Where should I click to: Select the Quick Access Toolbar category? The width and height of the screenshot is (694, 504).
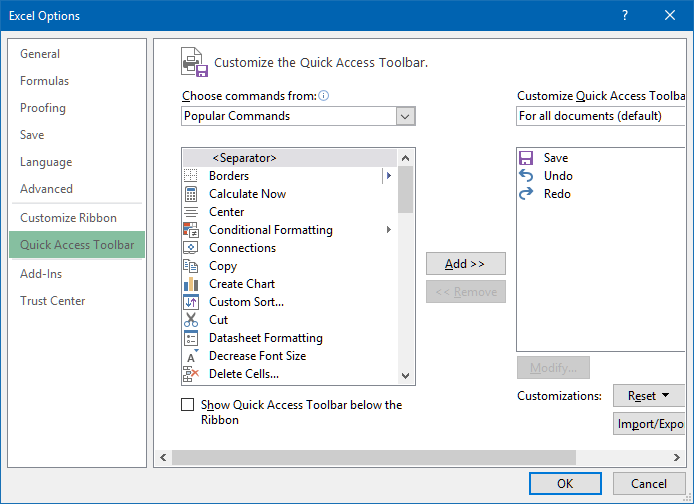click(77, 245)
